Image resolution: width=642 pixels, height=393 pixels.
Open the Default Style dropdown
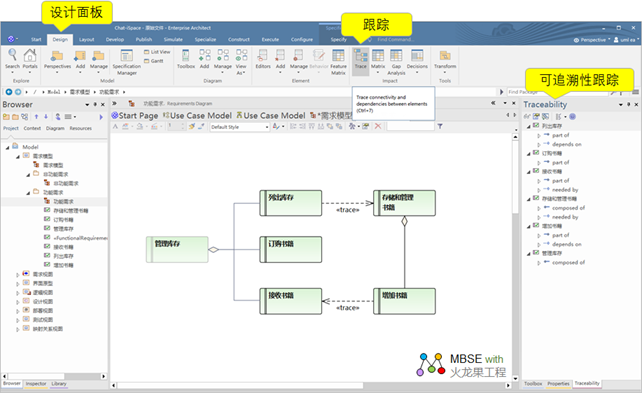coord(240,127)
